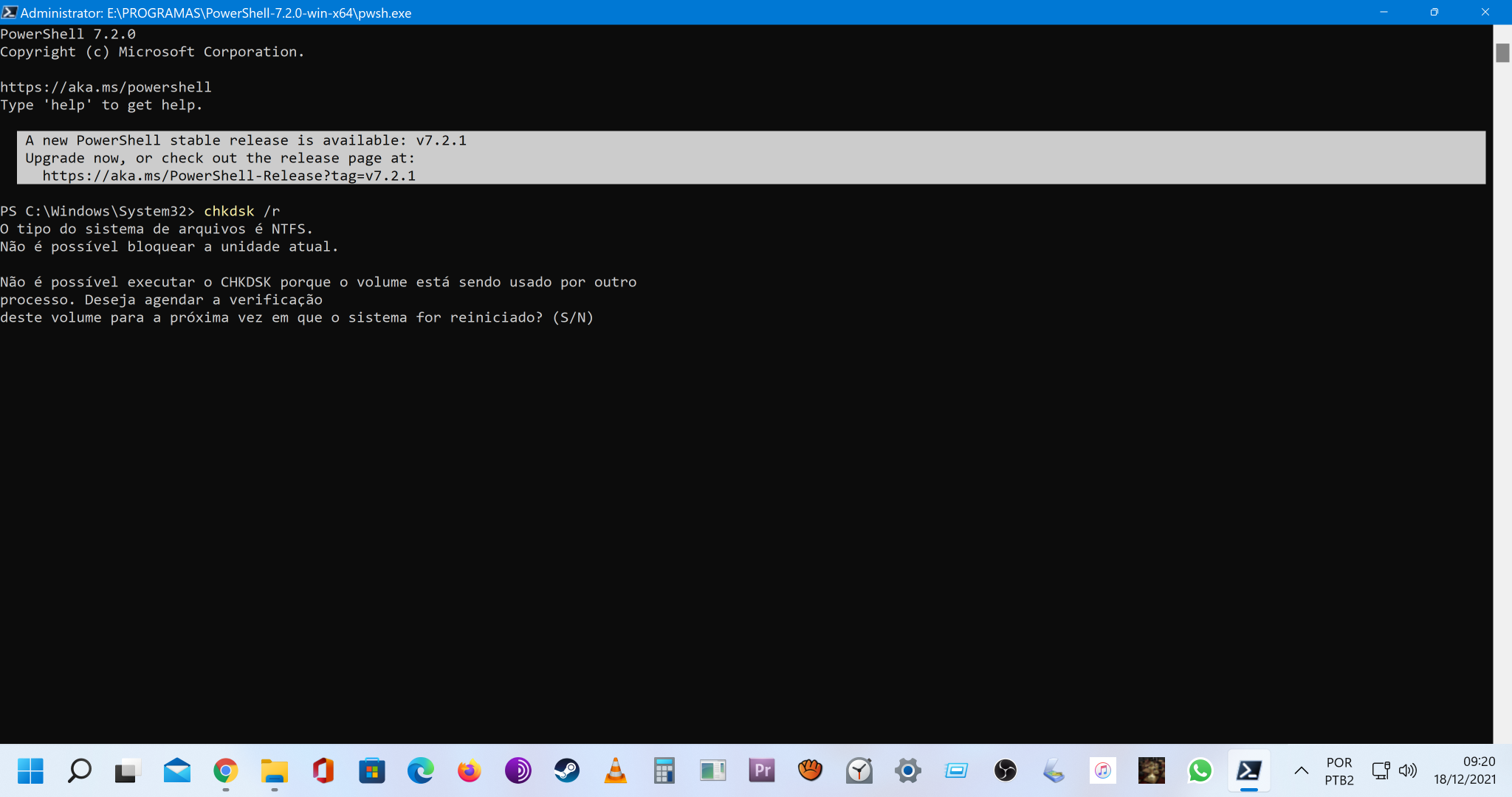Screen dimensions: 1512x797
Task: Open POR PTB2 language switcher
Action: click(1339, 771)
